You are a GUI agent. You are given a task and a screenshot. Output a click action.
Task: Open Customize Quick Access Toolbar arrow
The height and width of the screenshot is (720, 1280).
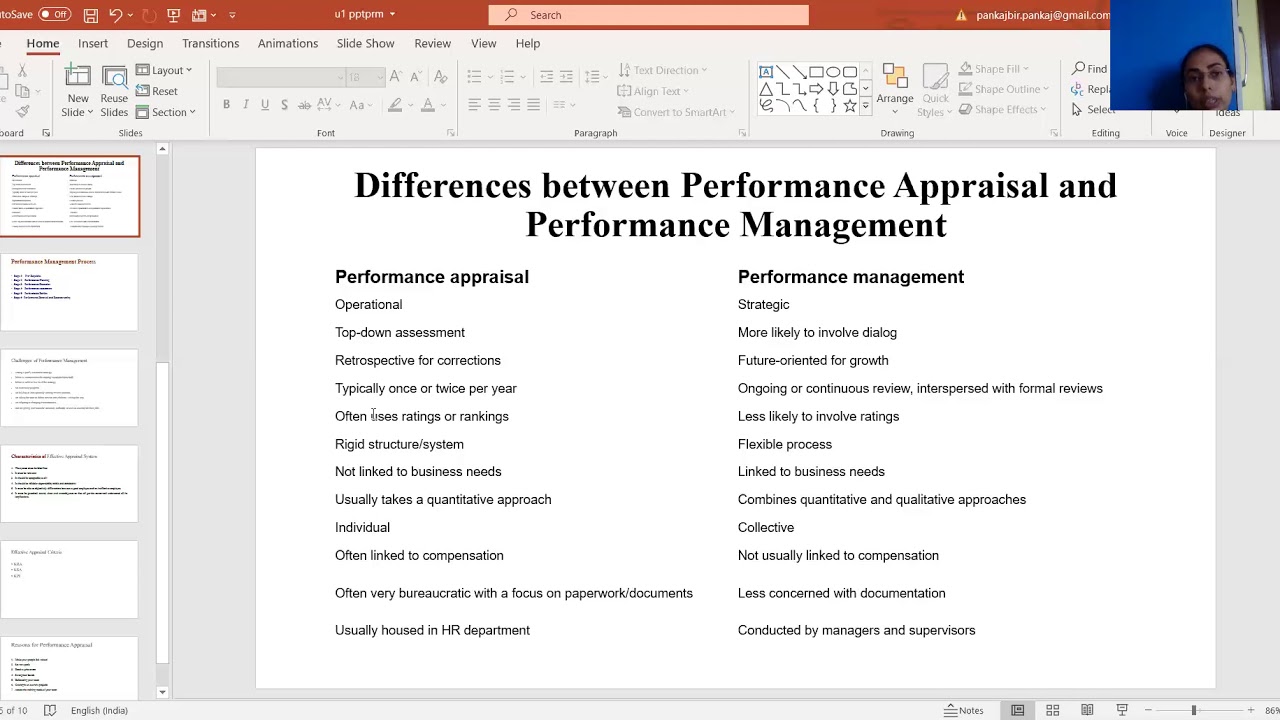[x=233, y=15]
